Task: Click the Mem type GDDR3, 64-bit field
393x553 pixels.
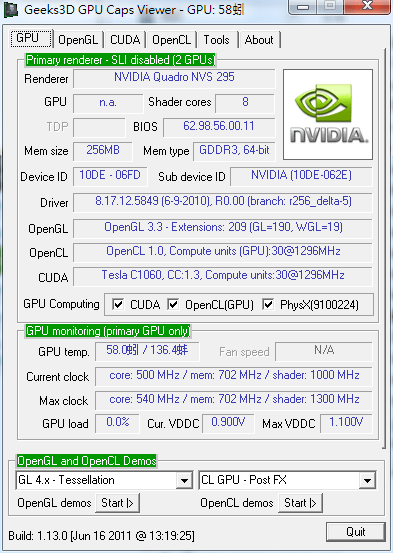Action: pos(234,151)
